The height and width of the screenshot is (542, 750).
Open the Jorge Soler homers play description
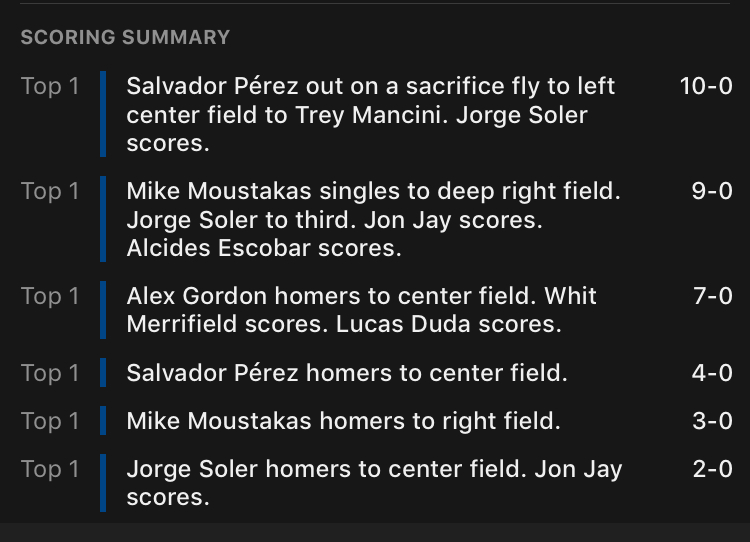pyautogui.click(x=374, y=483)
